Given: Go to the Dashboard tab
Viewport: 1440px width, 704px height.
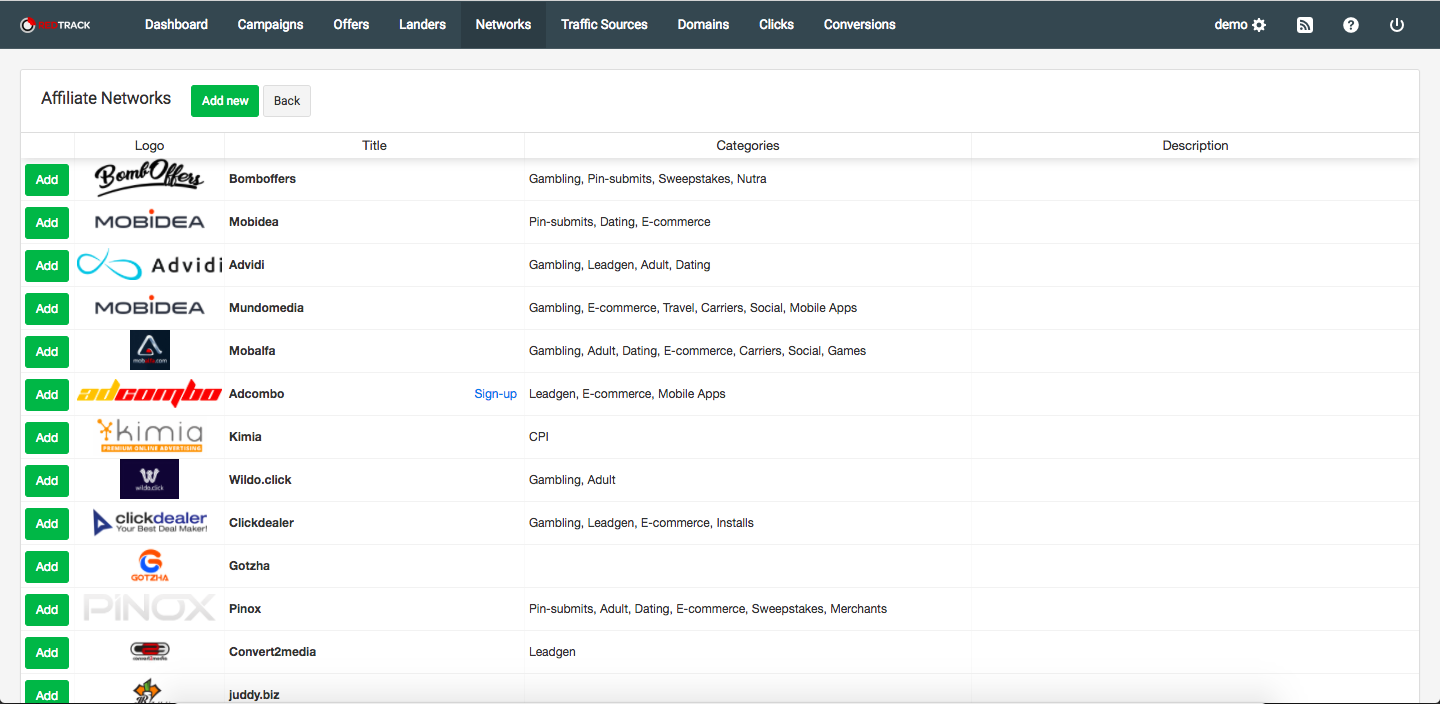Looking at the screenshot, I should point(176,24).
